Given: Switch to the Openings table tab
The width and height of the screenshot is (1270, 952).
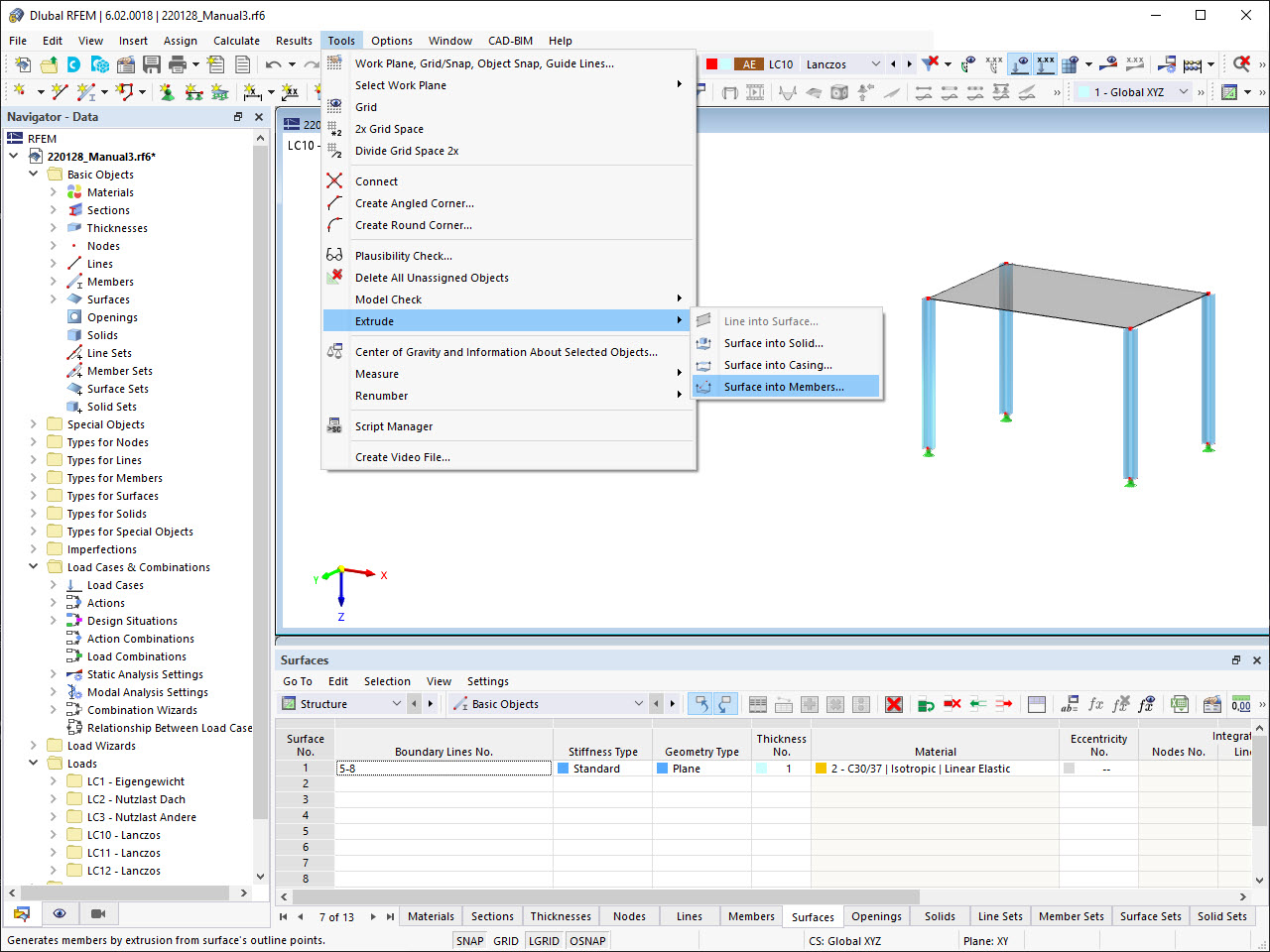Looking at the screenshot, I should point(876,916).
